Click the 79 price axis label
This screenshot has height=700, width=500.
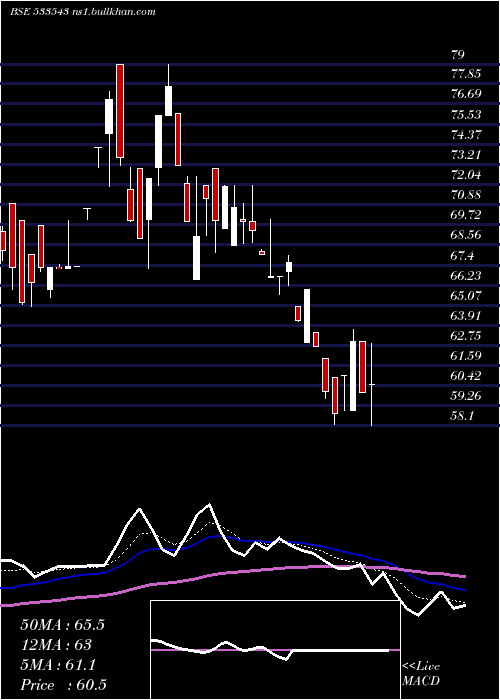pyautogui.click(x=458, y=54)
